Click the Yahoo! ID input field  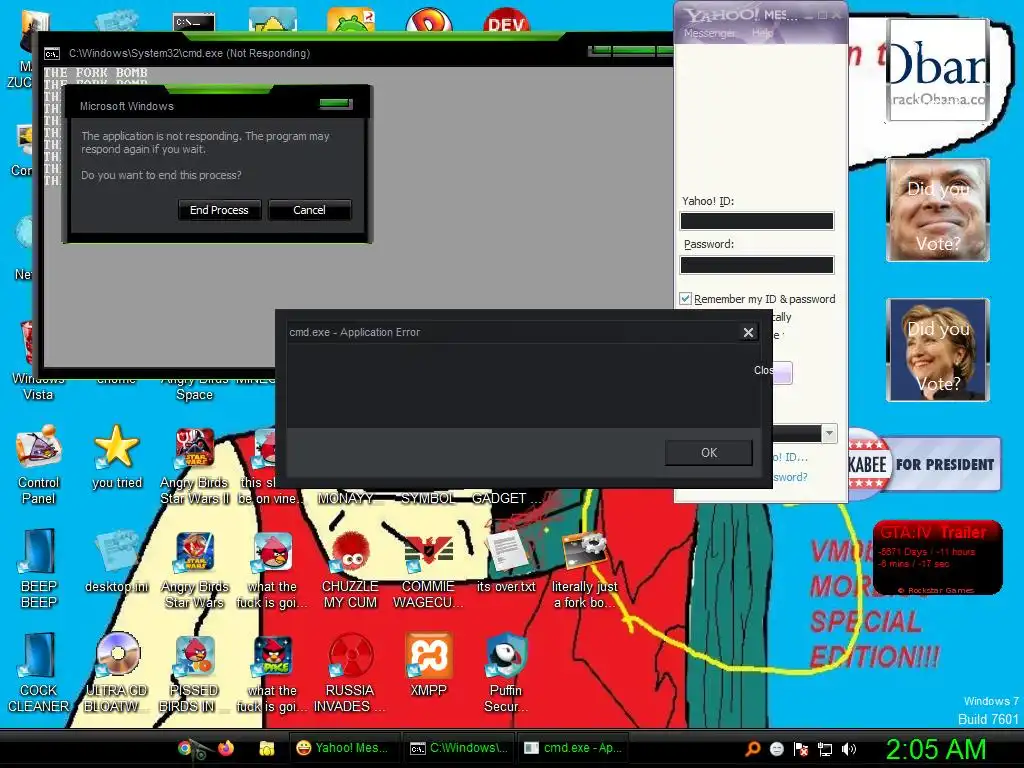(757, 221)
